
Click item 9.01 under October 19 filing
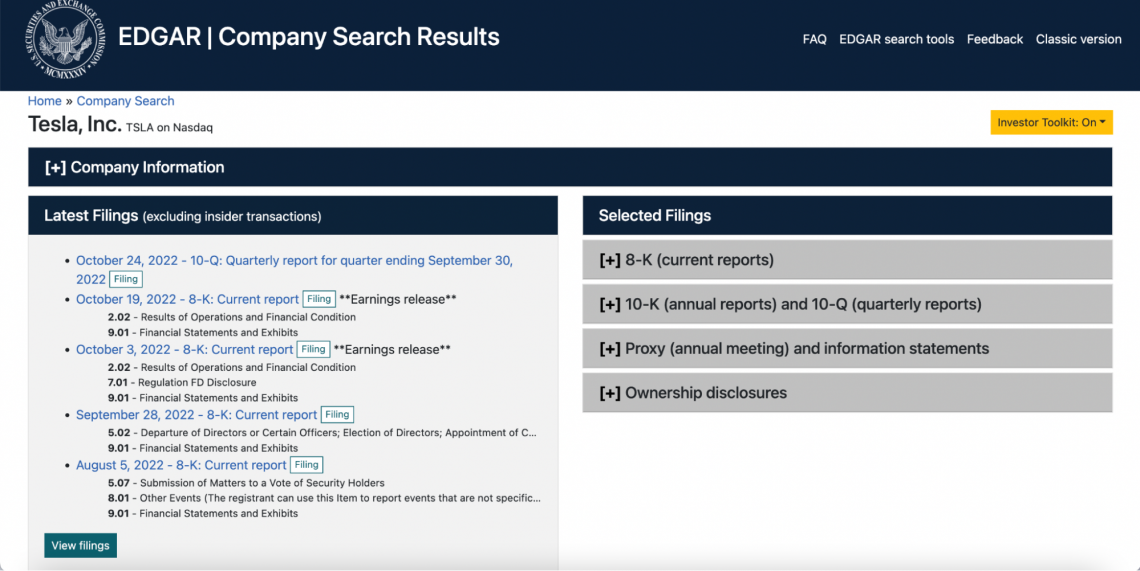pos(203,332)
